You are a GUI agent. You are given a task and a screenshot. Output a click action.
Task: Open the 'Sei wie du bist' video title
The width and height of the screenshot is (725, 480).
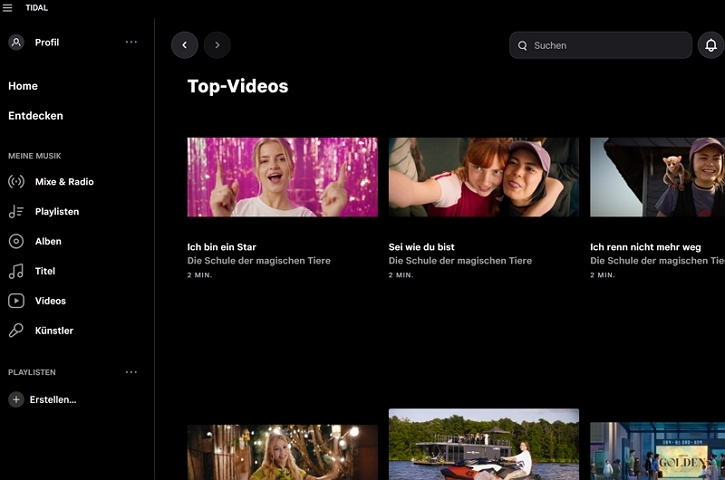tap(421, 247)
